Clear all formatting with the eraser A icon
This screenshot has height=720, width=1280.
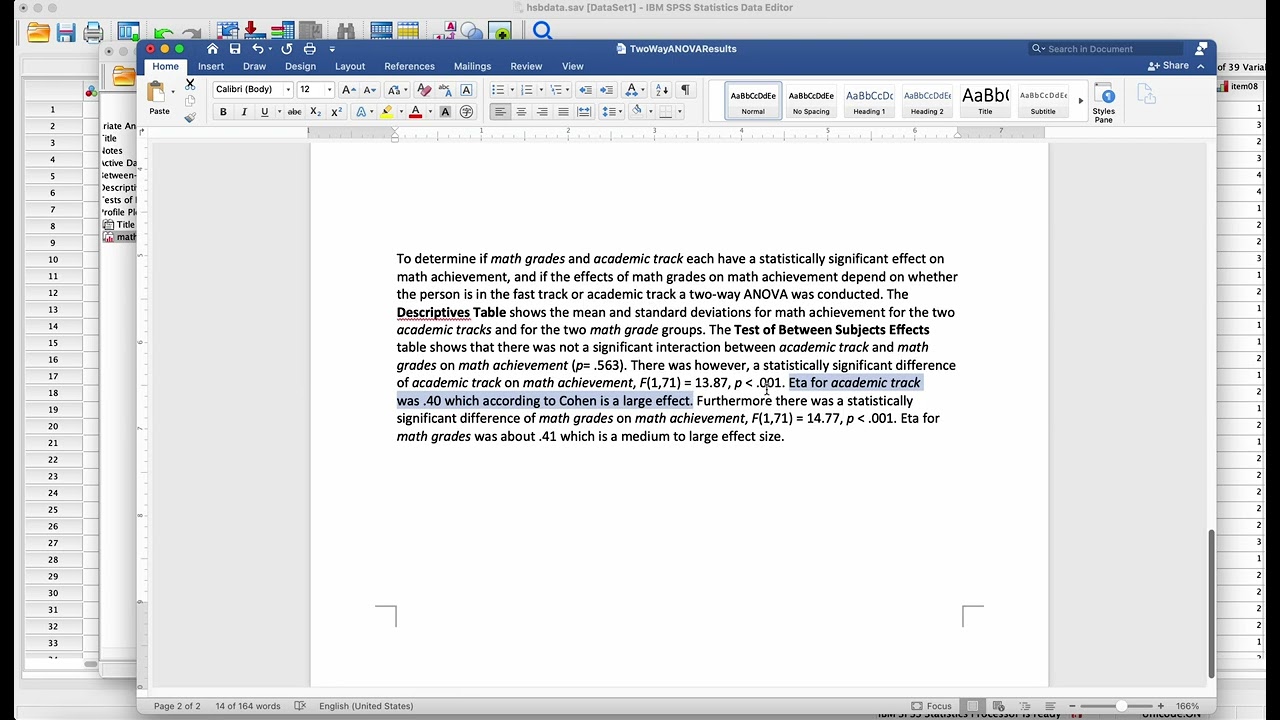point(423,90)
